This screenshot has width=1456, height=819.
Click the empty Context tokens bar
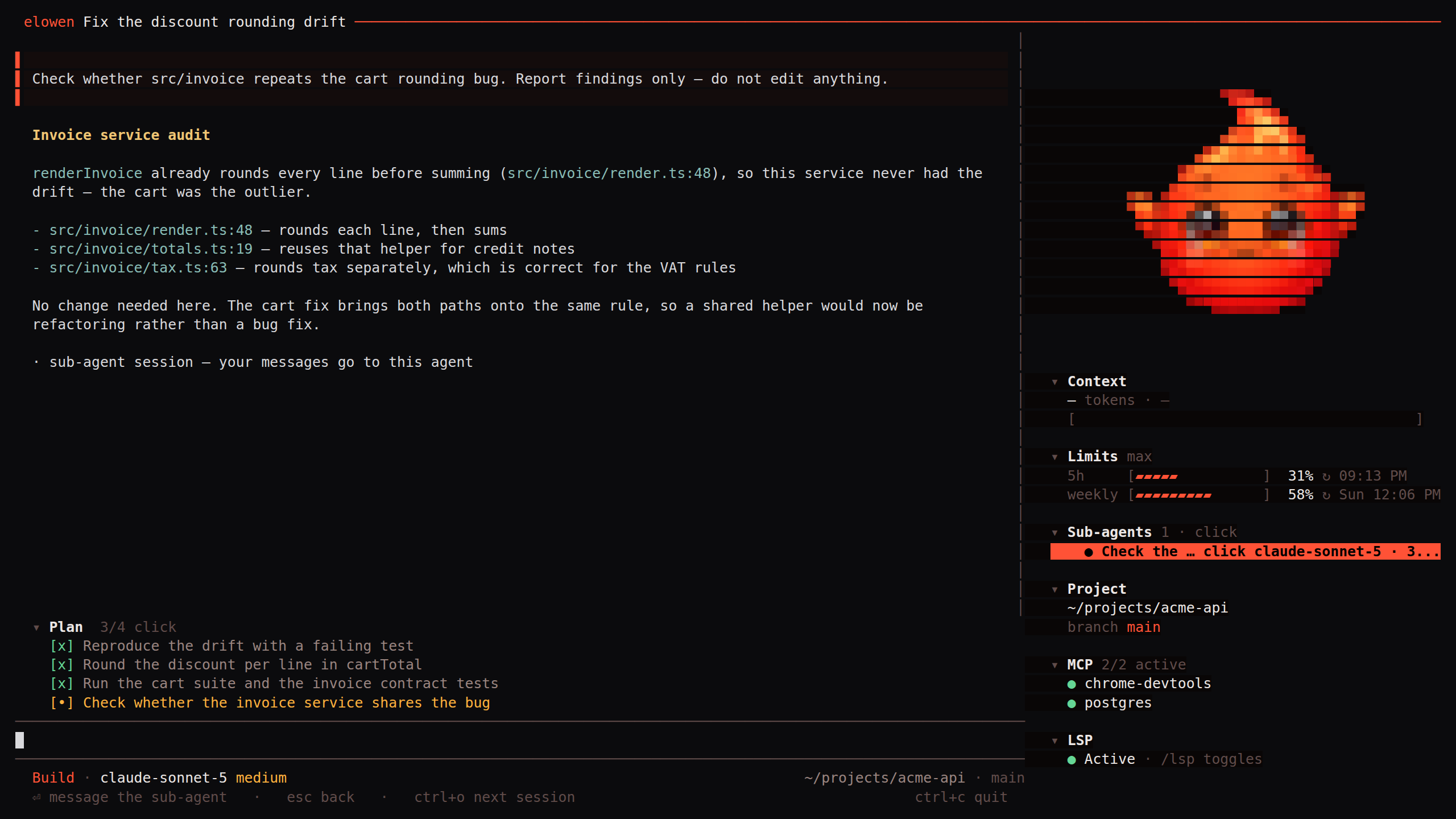click(1246, 419)
